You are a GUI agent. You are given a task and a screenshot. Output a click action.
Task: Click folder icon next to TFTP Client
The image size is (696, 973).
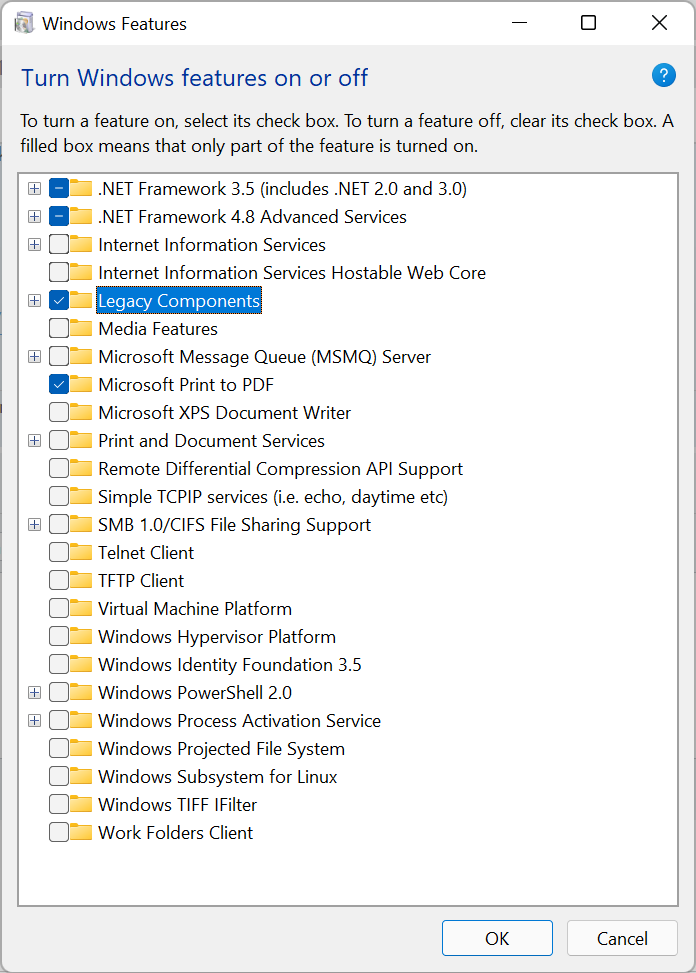click(x=81, y=580)
